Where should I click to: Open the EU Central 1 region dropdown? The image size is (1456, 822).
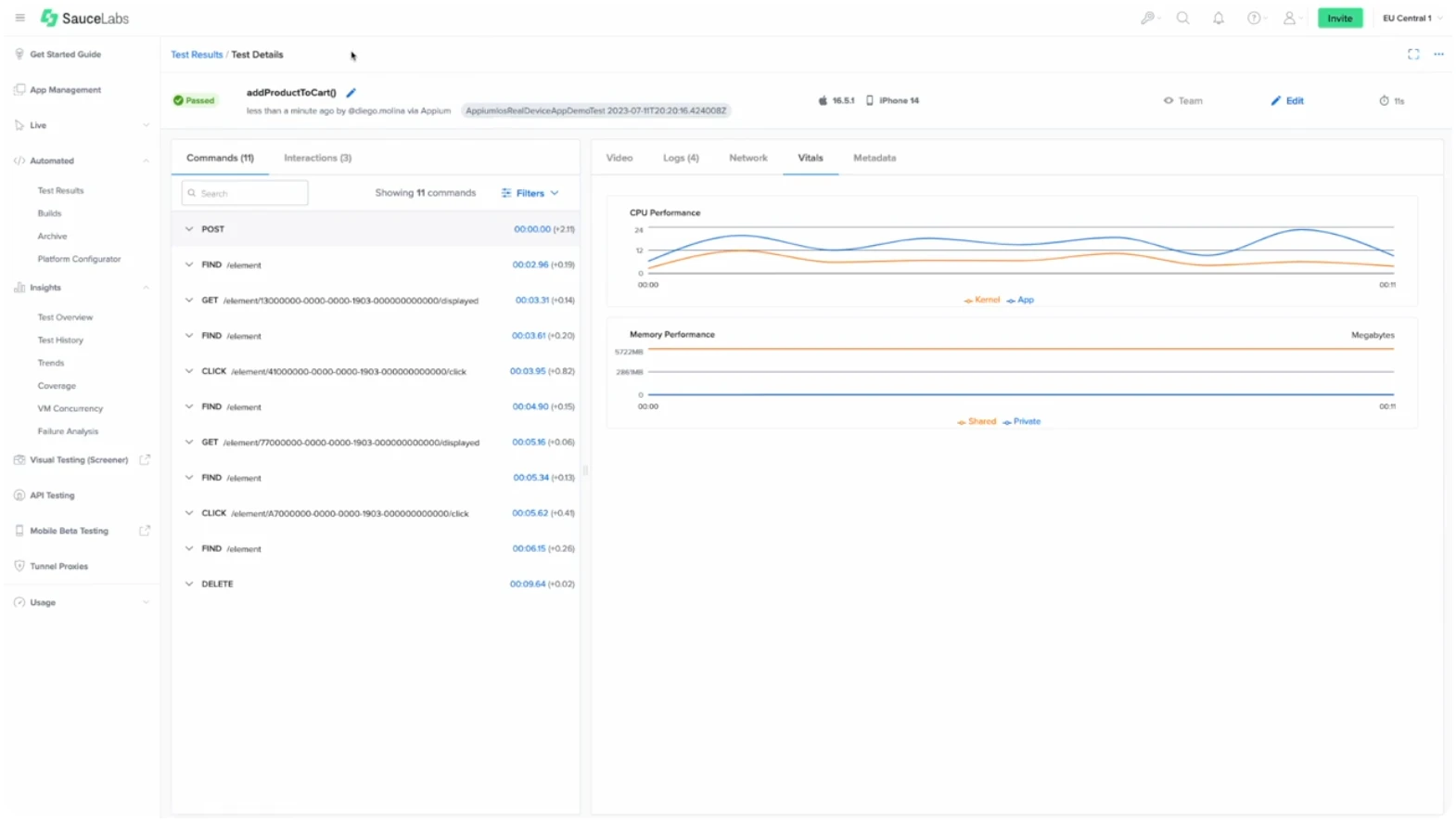(x=1411, y=18)
